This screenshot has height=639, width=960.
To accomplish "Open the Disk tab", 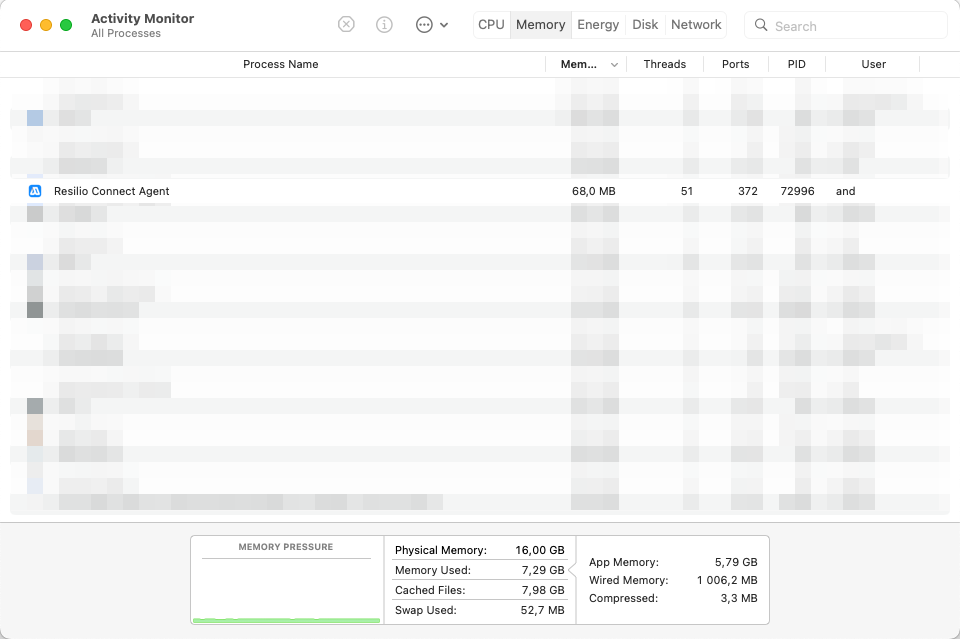I will pos(645,24).
